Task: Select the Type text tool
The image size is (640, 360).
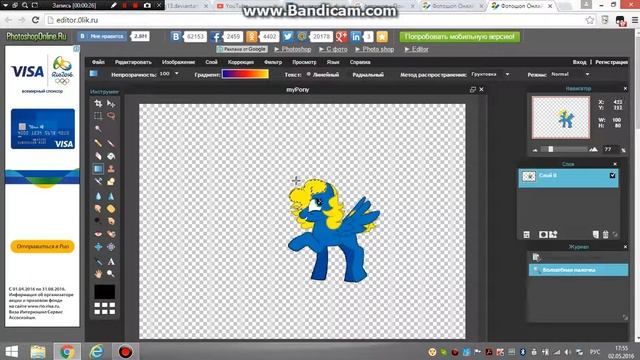Action: 111,261
